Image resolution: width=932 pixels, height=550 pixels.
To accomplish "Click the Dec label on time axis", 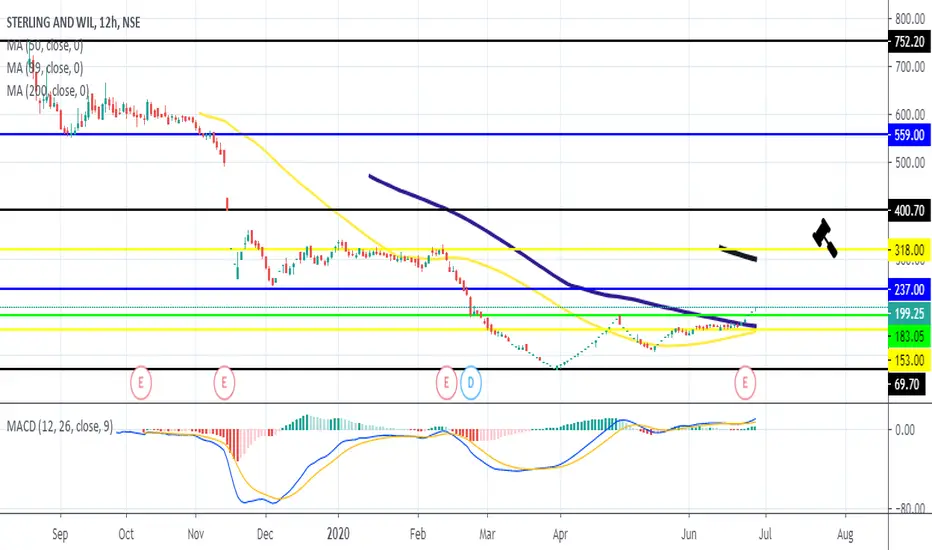I will (x=265, y=534).
